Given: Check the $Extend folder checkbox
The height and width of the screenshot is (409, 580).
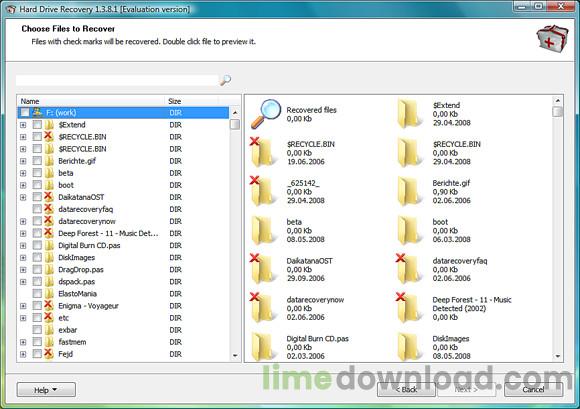Looking at the screenshot, I should point(37,125).
